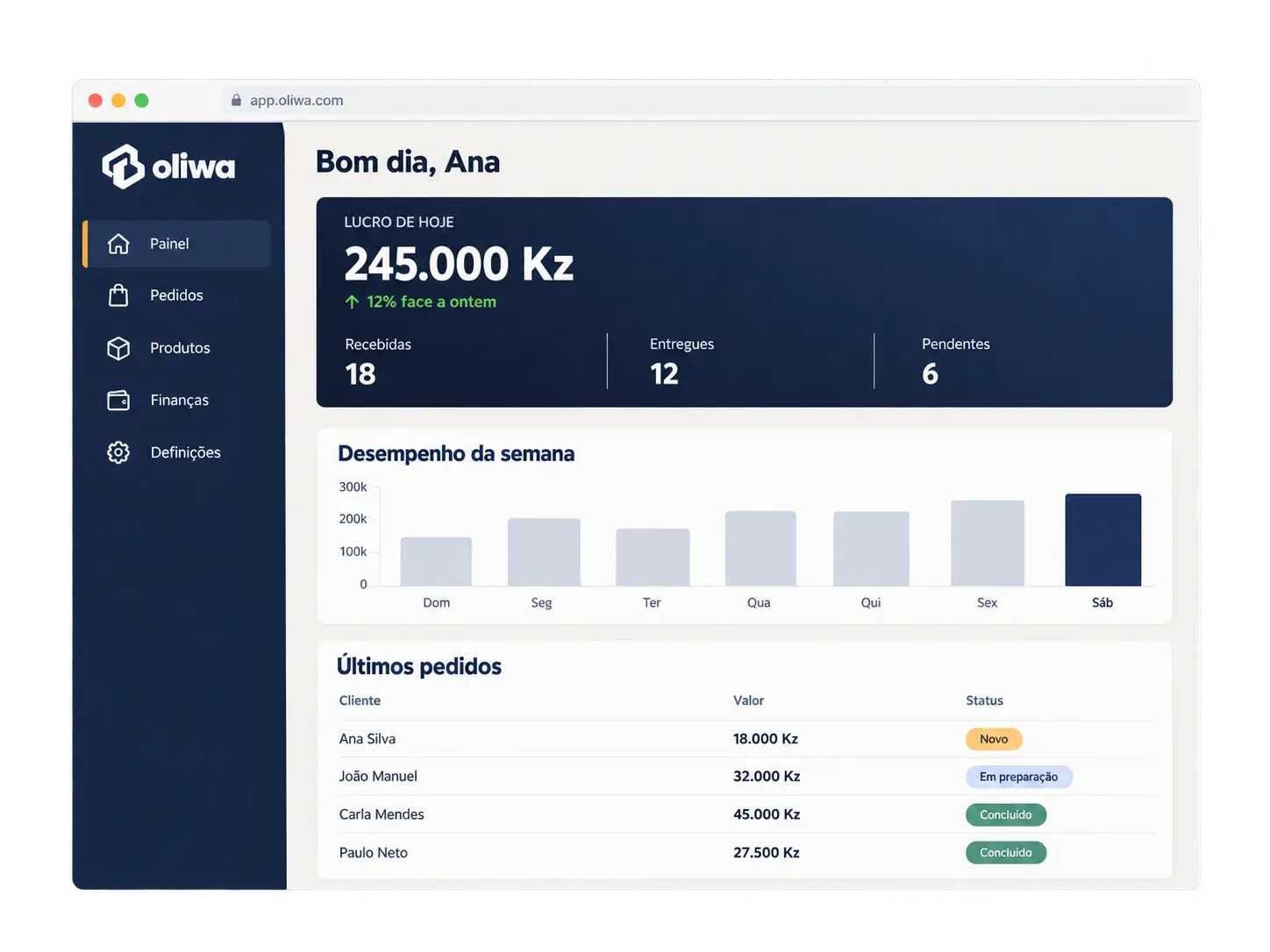The image size is (1270, 952).
Task: Click the Sáb day label
Action: click(1102, 603)
